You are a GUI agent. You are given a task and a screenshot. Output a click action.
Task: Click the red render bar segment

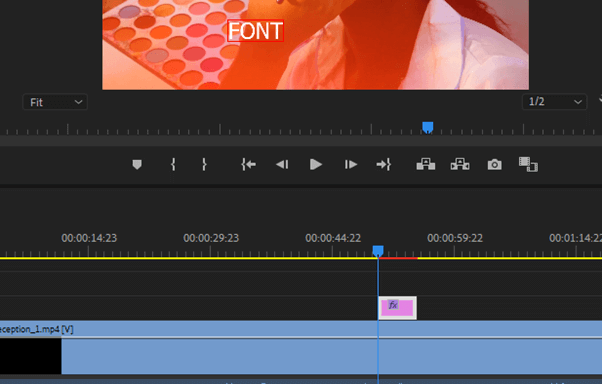pos(398,258)
